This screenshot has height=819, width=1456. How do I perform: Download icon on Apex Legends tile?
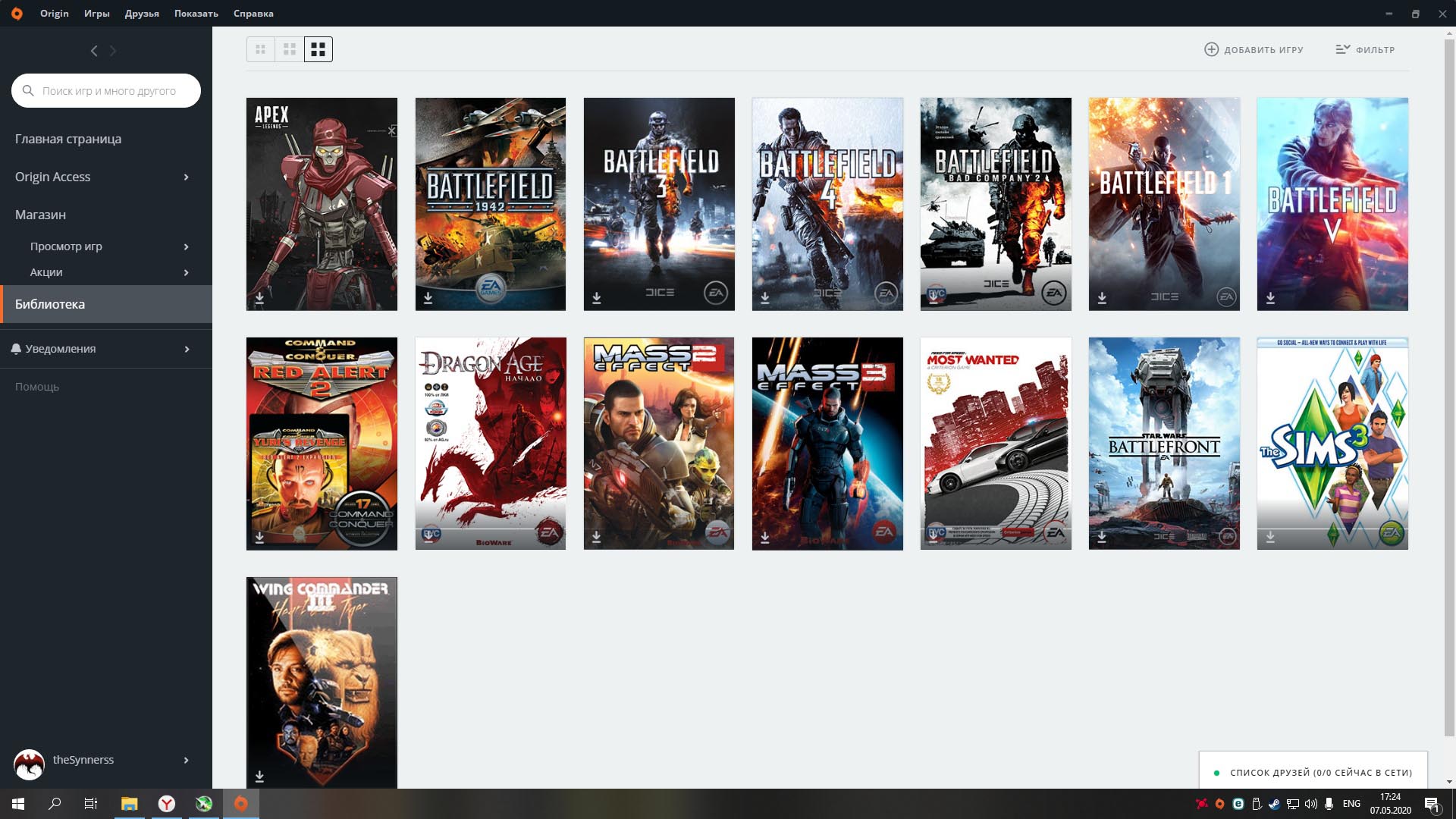[259, 298]
